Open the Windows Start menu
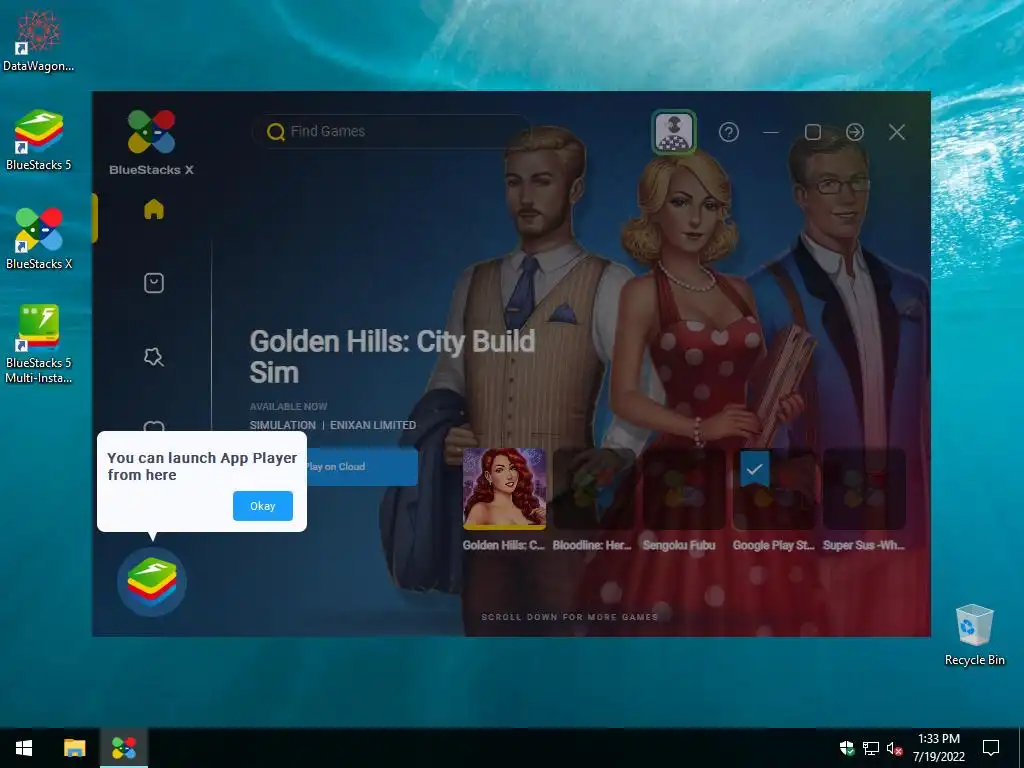This screenshot has height=768, width=1024. 24,748
